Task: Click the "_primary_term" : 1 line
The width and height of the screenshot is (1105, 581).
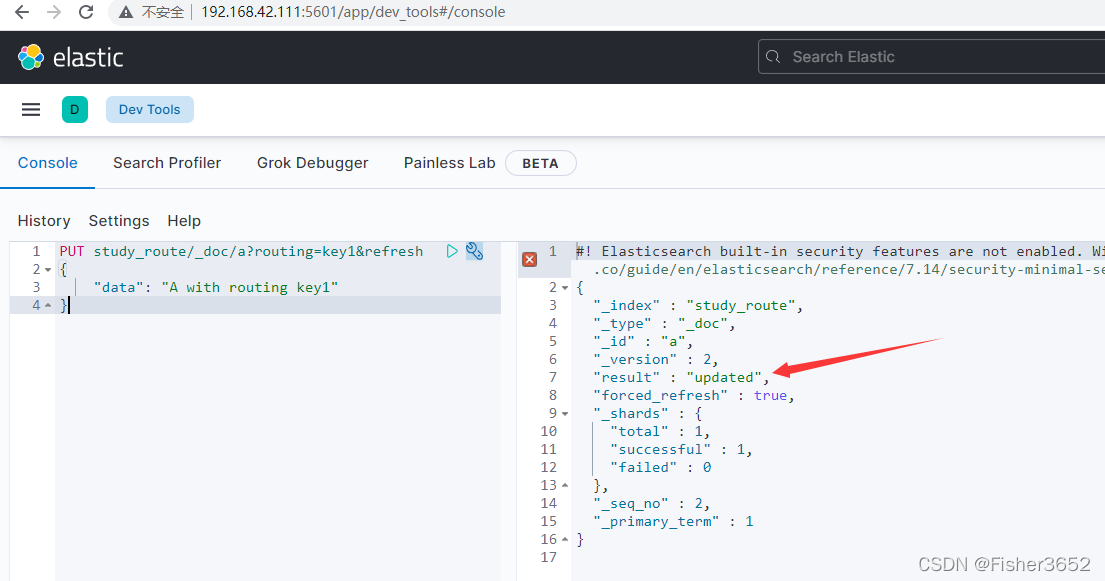Action: point(673,521)
